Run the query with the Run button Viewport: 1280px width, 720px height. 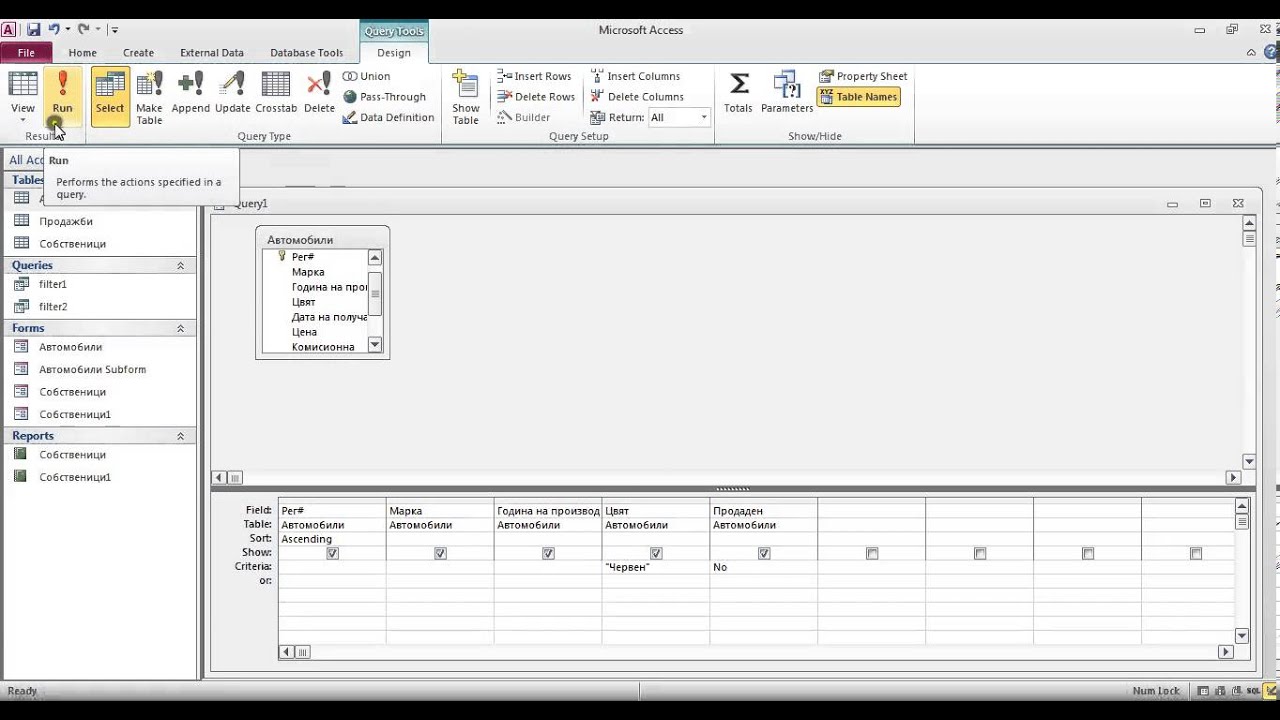pos(62,96)
